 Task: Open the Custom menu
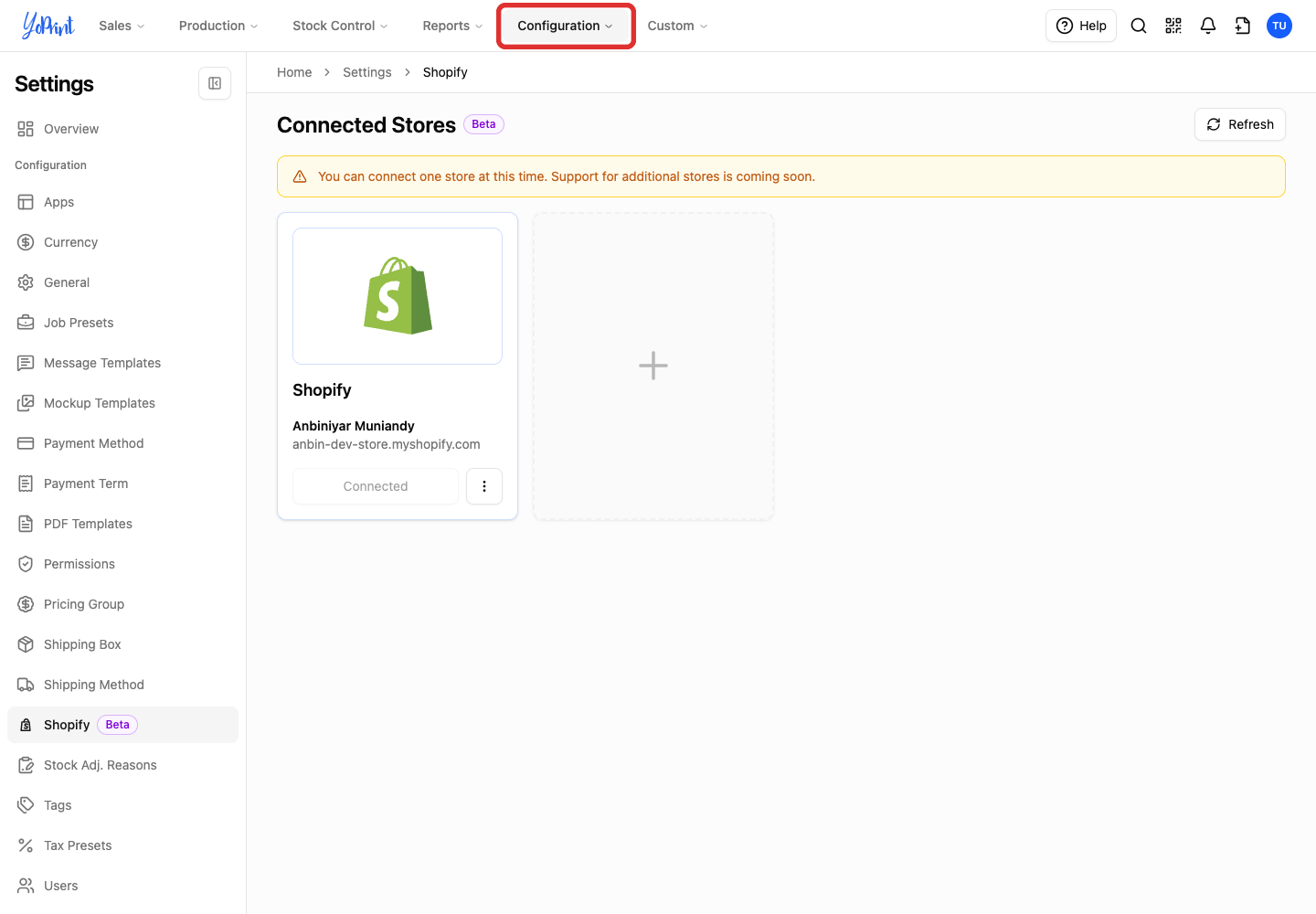pyautogui.click(x=677, y=26)
